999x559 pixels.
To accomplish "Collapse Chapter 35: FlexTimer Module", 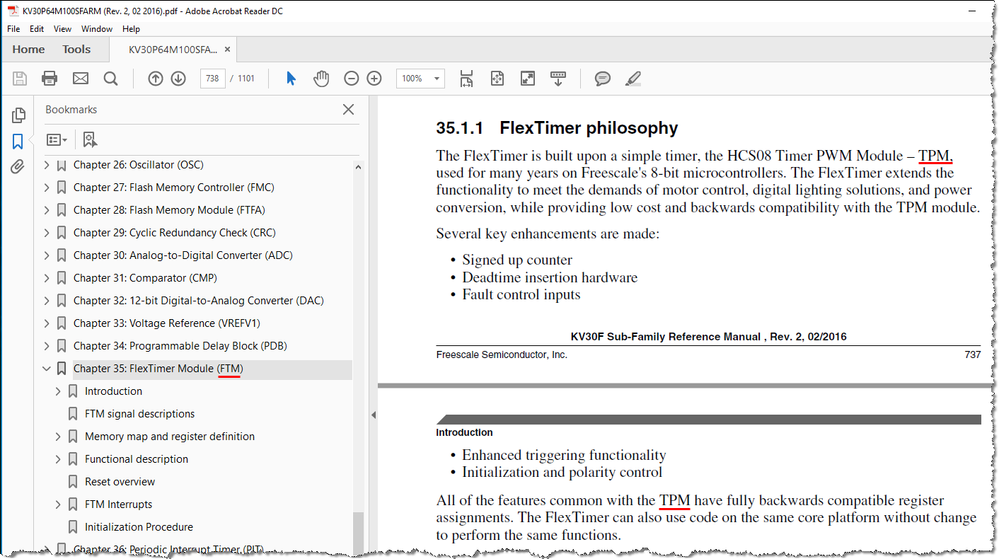I will click(47, 368).
